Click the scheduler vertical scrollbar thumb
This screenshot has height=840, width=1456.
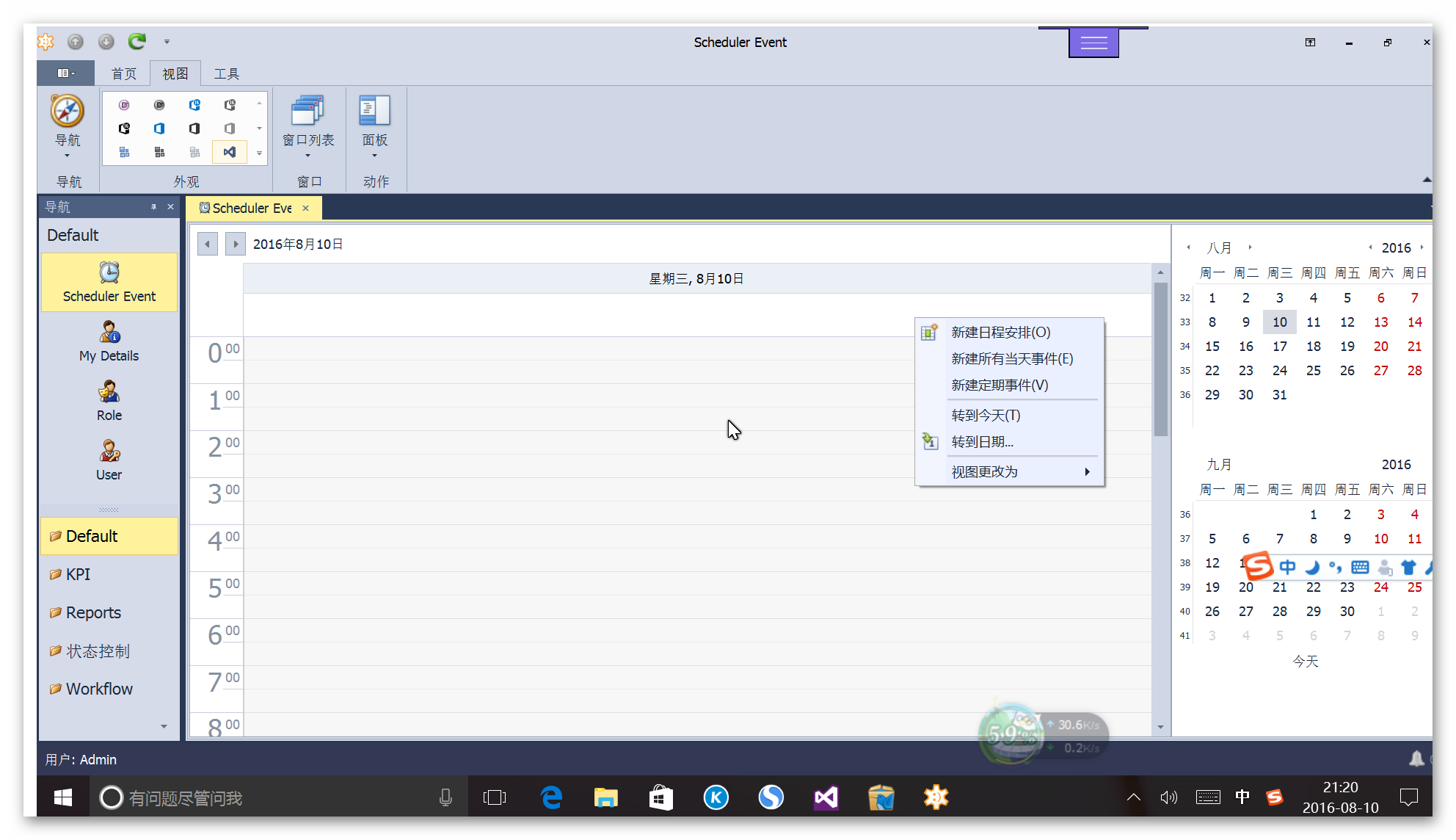tap(1160, 360)
